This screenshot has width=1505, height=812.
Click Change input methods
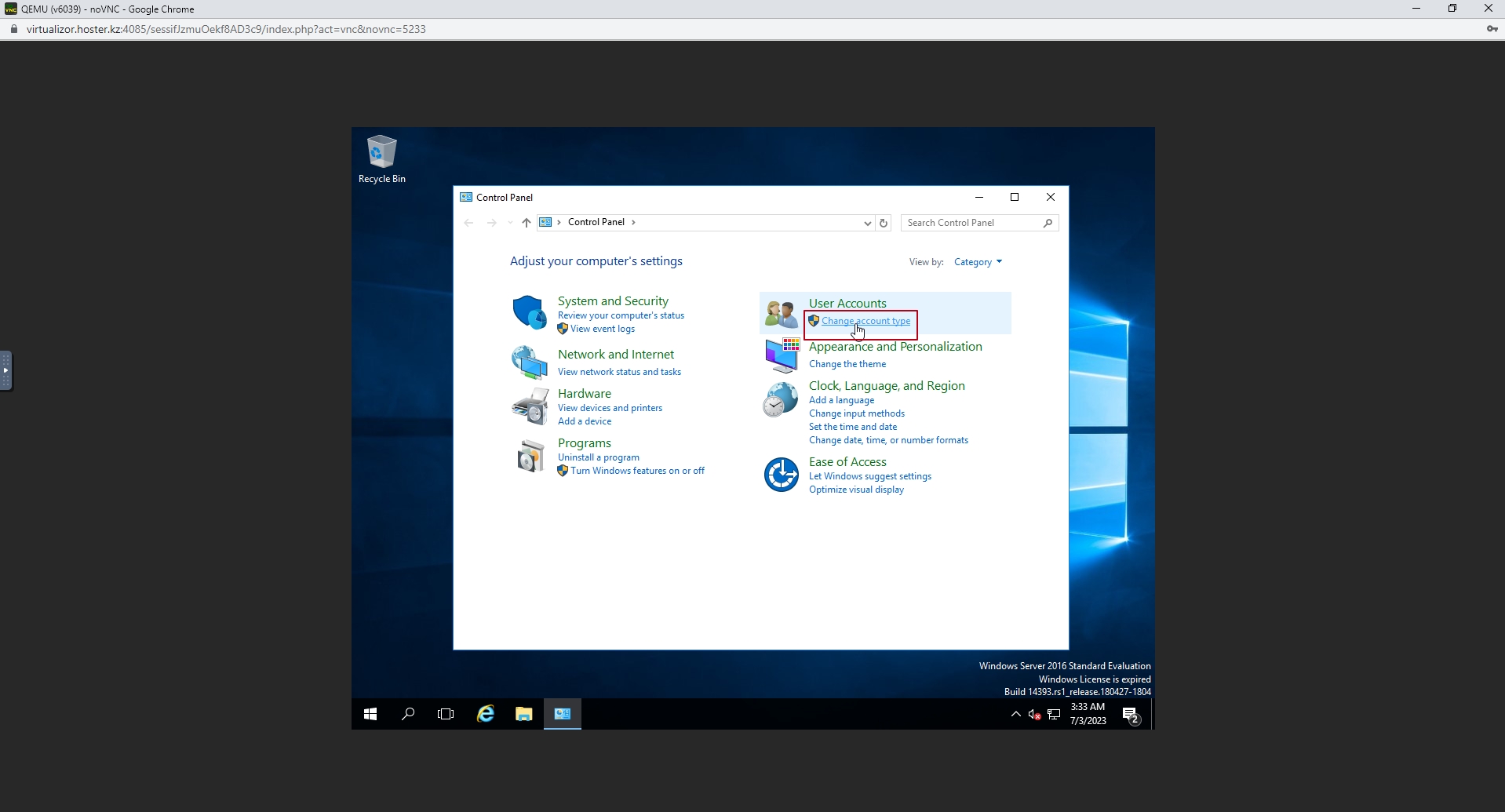tap(857, 413)
